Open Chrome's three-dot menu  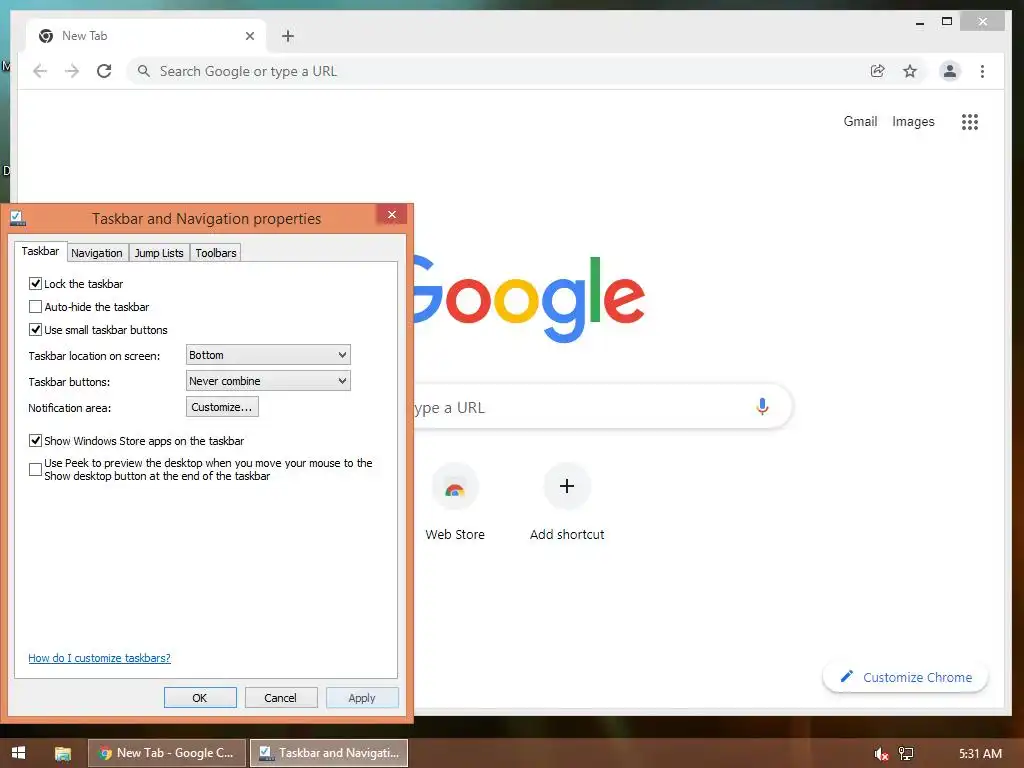[x=982, y=71]
